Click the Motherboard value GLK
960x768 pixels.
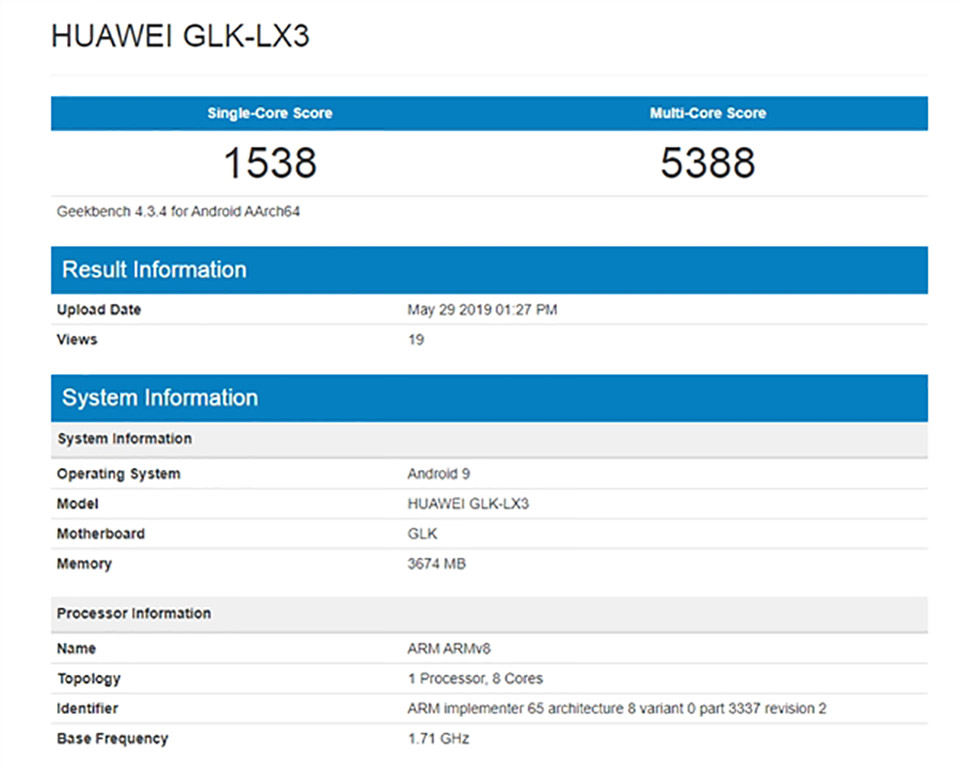tap(422, 534)
